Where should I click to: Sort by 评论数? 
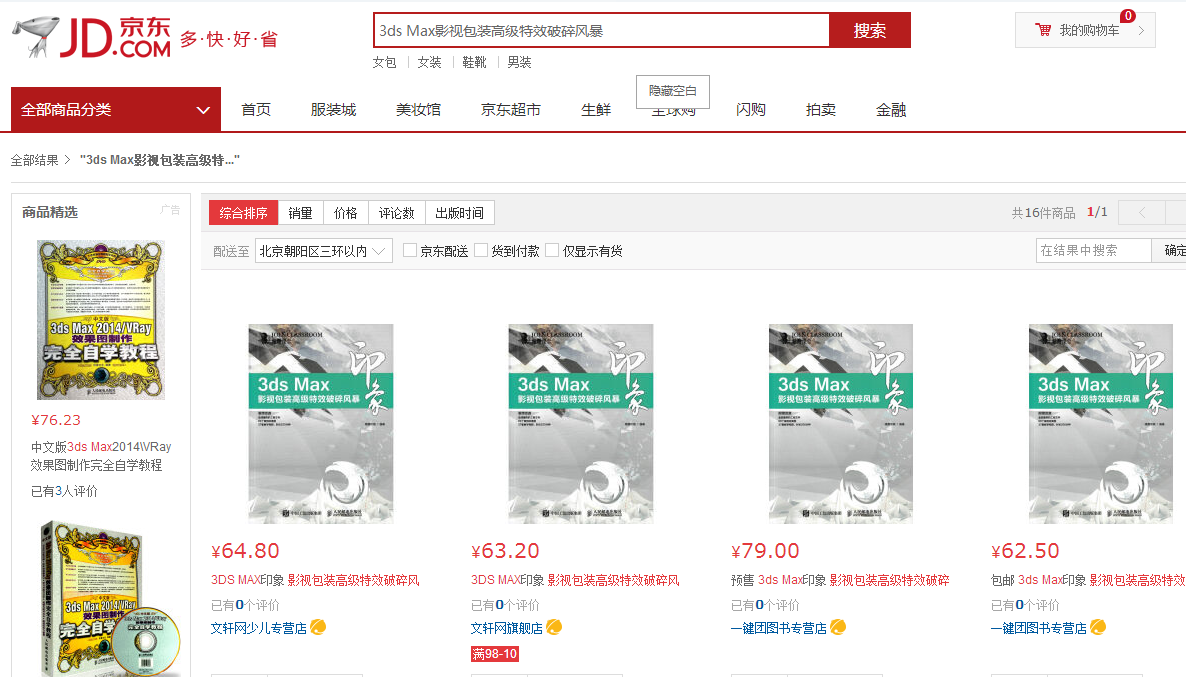point(396,213)
